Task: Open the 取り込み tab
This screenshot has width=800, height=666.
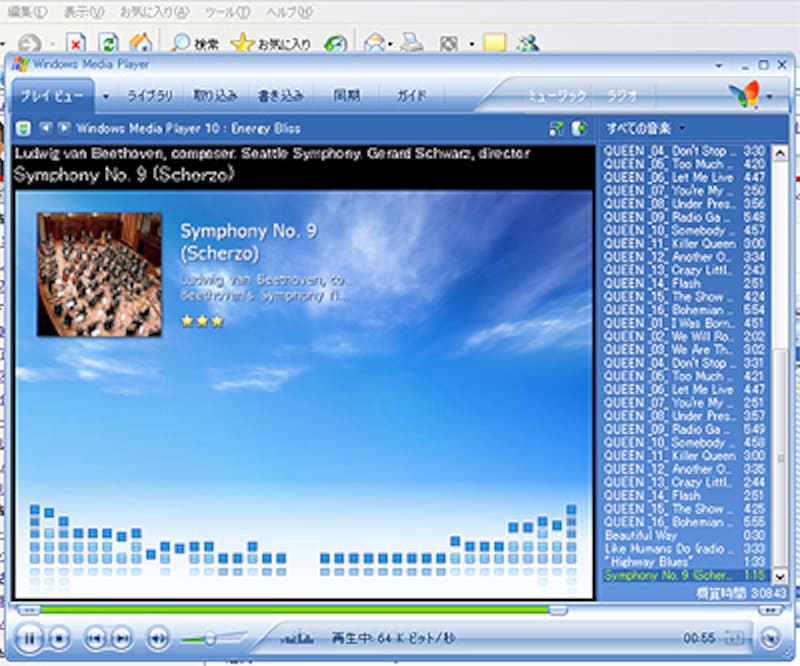Action: (x=215, y=95)
